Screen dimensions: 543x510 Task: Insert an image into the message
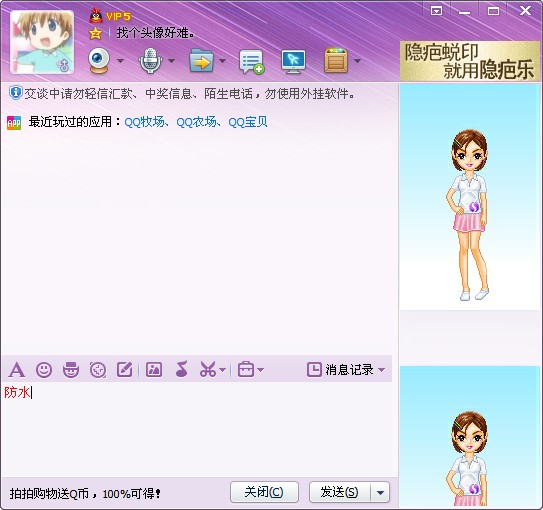(154, 370)
